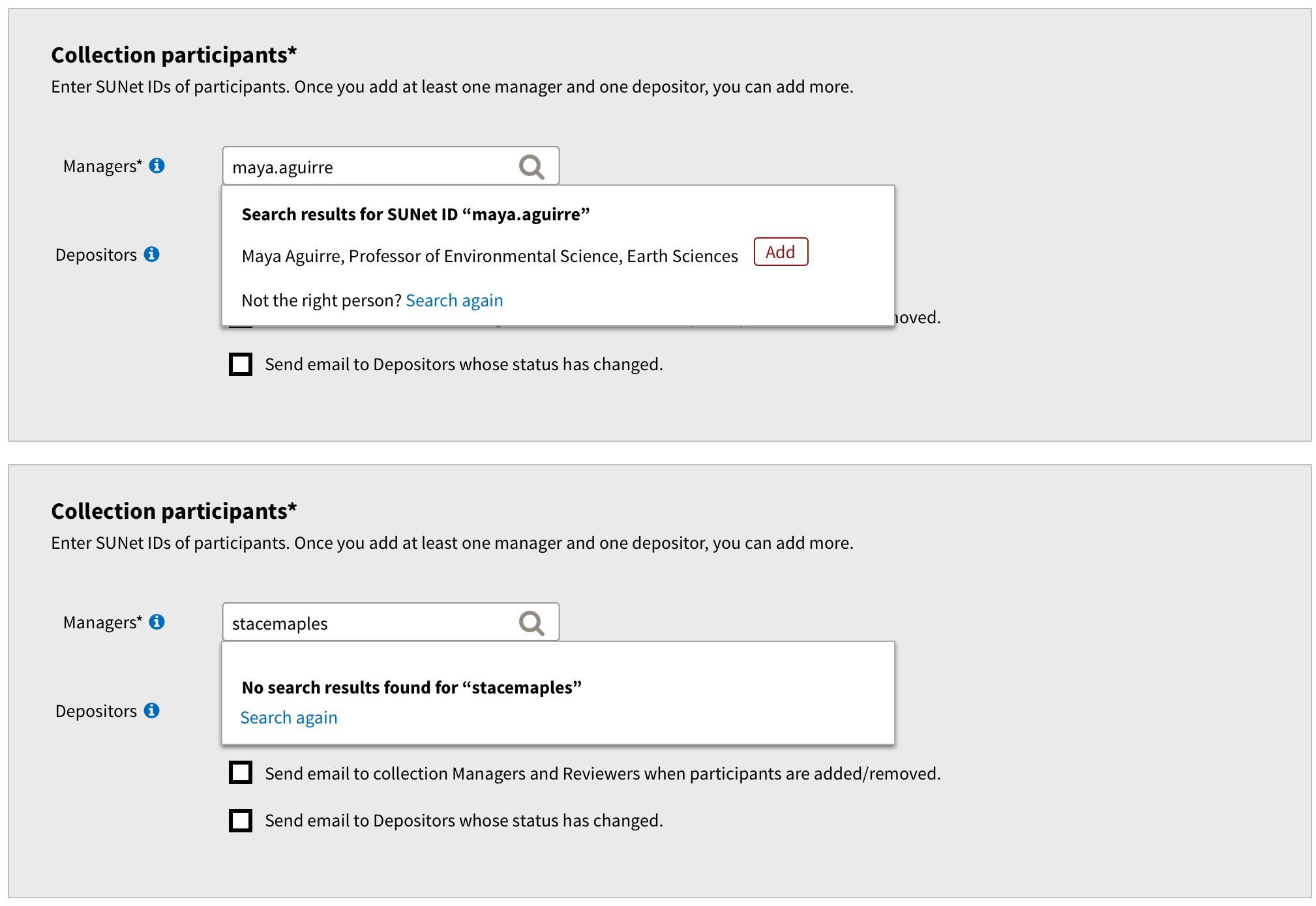This screenshot has height=906, width=1316.
Task: Open the Managers info tooltip in the bottom section
Action: tap(157, 622)
